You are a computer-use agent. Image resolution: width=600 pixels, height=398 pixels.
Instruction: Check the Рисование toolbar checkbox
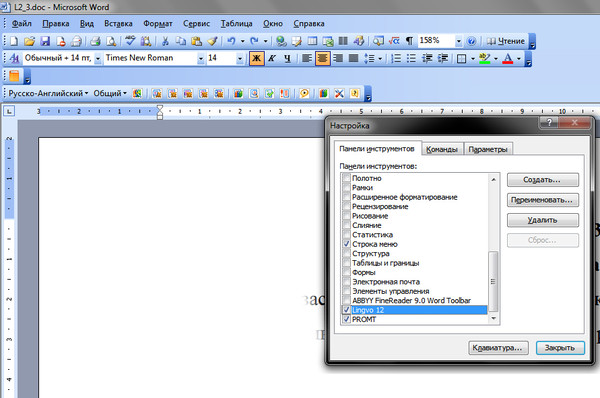(347, 216)
